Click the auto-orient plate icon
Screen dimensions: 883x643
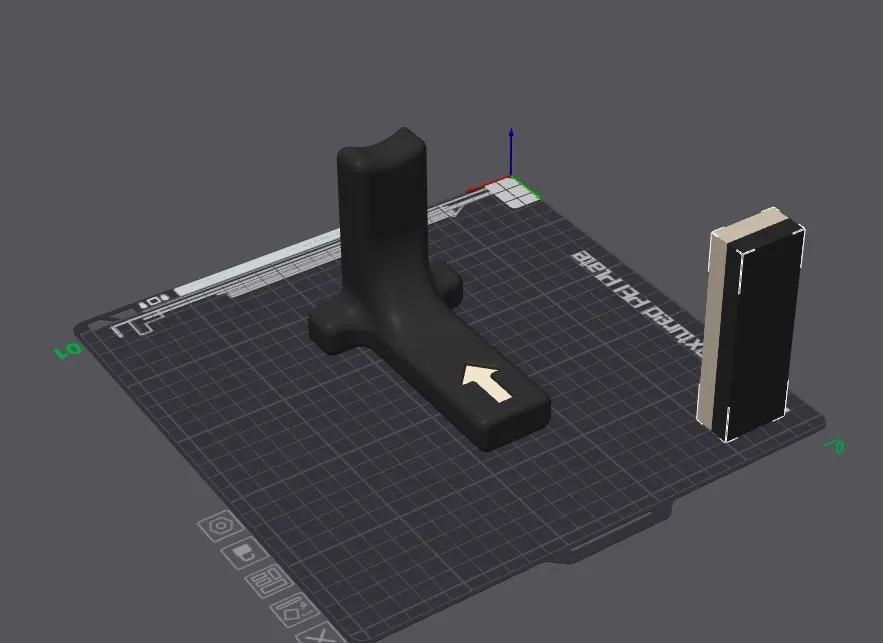(x=295, y=610)
